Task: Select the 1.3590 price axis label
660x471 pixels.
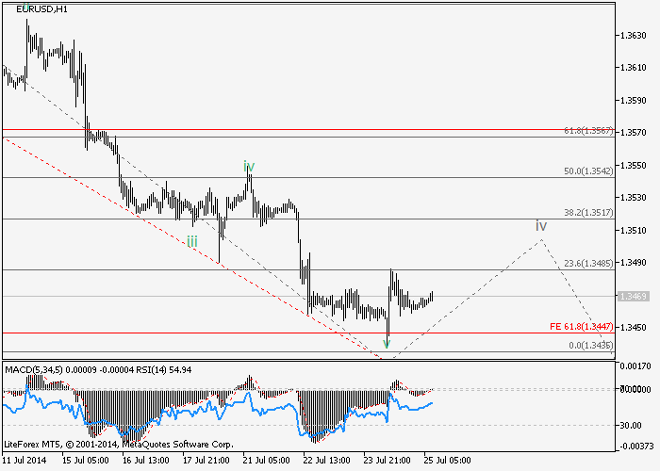Action: [x=633, y=101]
